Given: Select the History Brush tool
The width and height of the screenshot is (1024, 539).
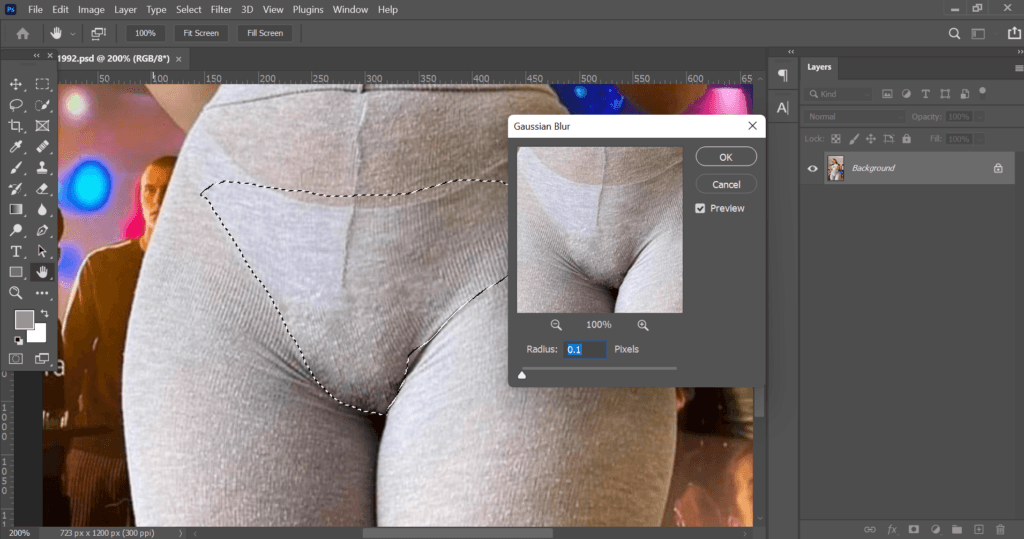Looking at the screenshot, I should point(16,189).
